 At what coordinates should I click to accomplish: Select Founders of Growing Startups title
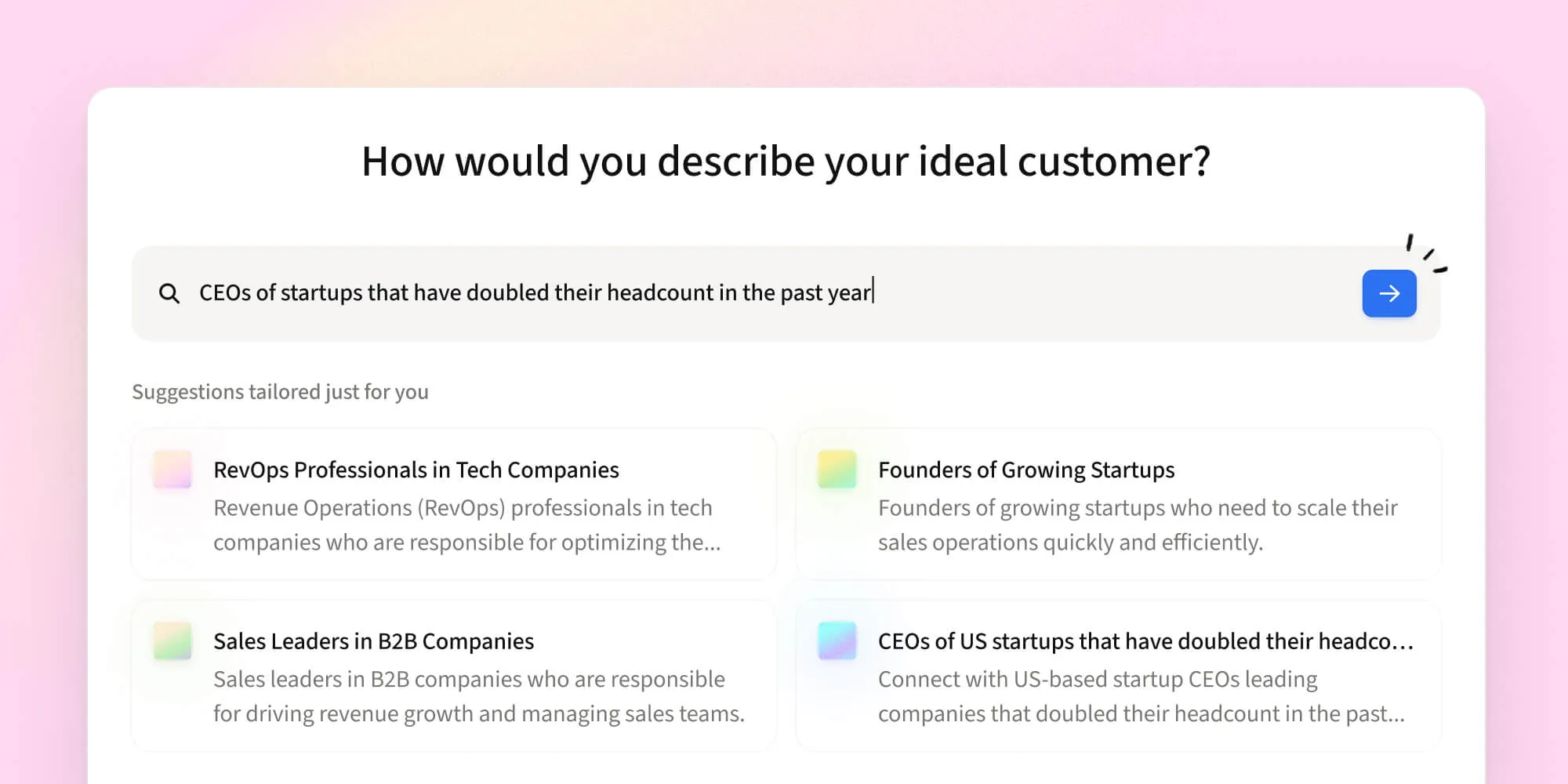pyautogui.click(x=1025, y=470)
